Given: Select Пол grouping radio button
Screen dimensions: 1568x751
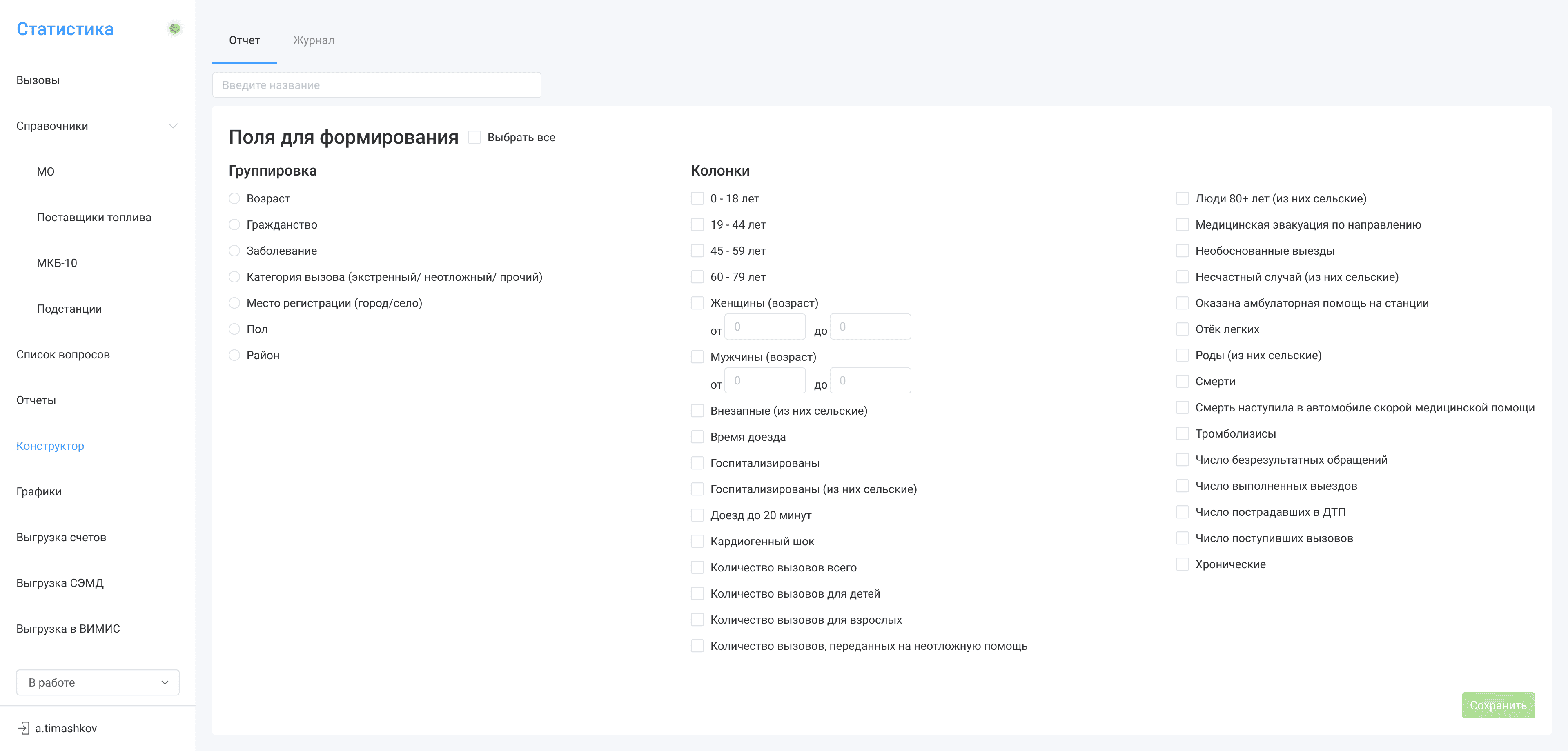Looking at the screenshot, I should click(234, 329).
